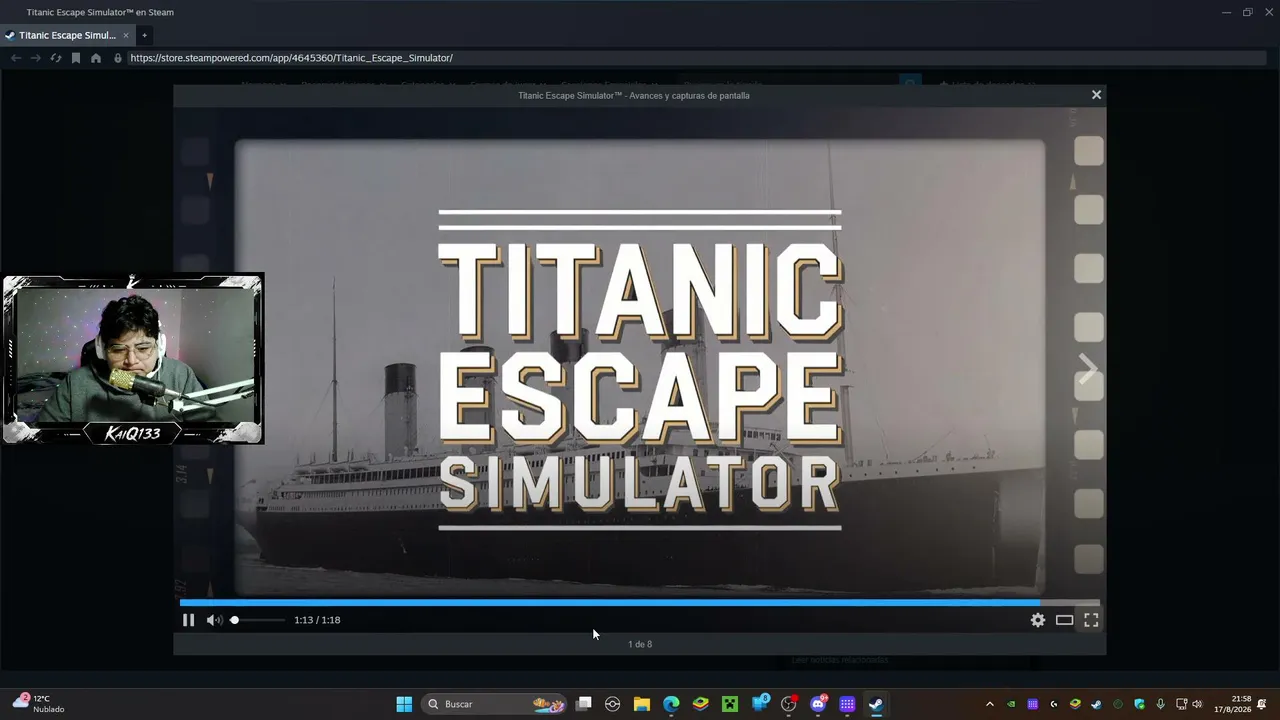This screenshot has height=720, width=1280.
Task: Bookmark this Steam page
Action: 76,58
